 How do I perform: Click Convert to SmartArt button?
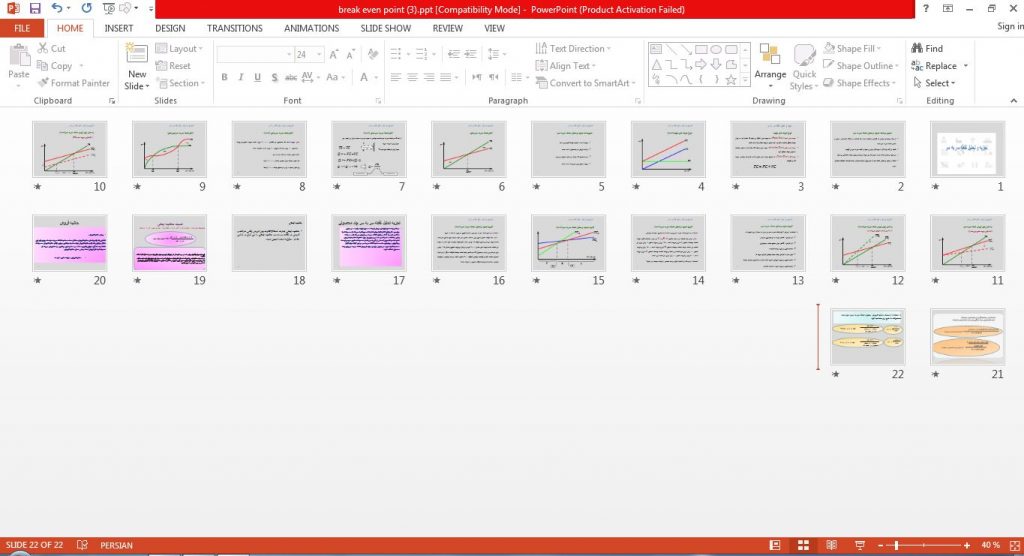[585, 83]
